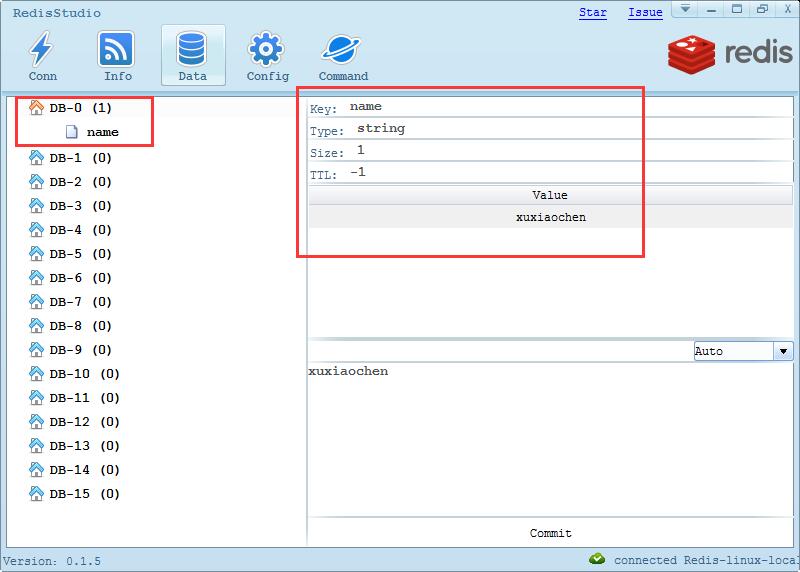Open the Command planet icon
This screenshot has height=572, width=800.
(x=341, y=49)
